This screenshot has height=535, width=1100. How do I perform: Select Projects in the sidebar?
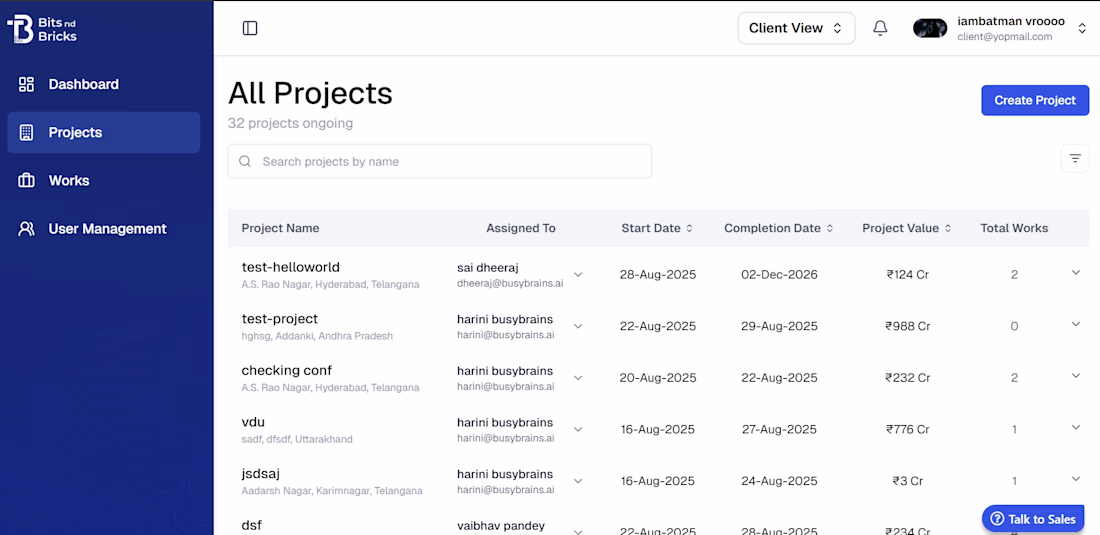click(x=104, y=133)
